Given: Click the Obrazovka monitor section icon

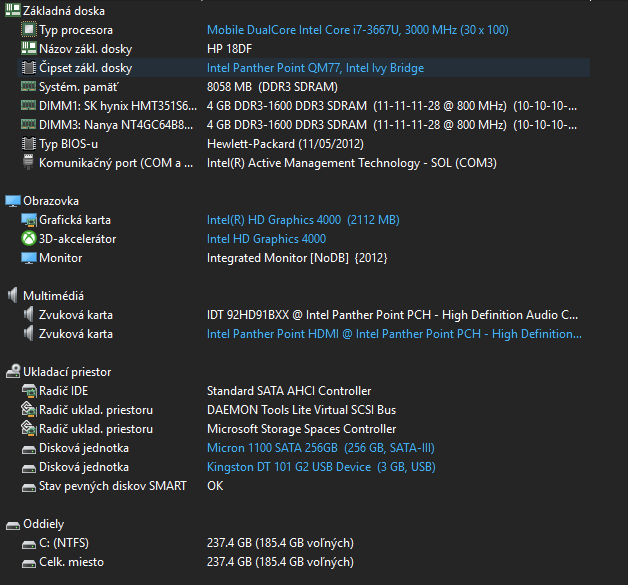Looking at the screenshot, I should (x=12, y=201).
